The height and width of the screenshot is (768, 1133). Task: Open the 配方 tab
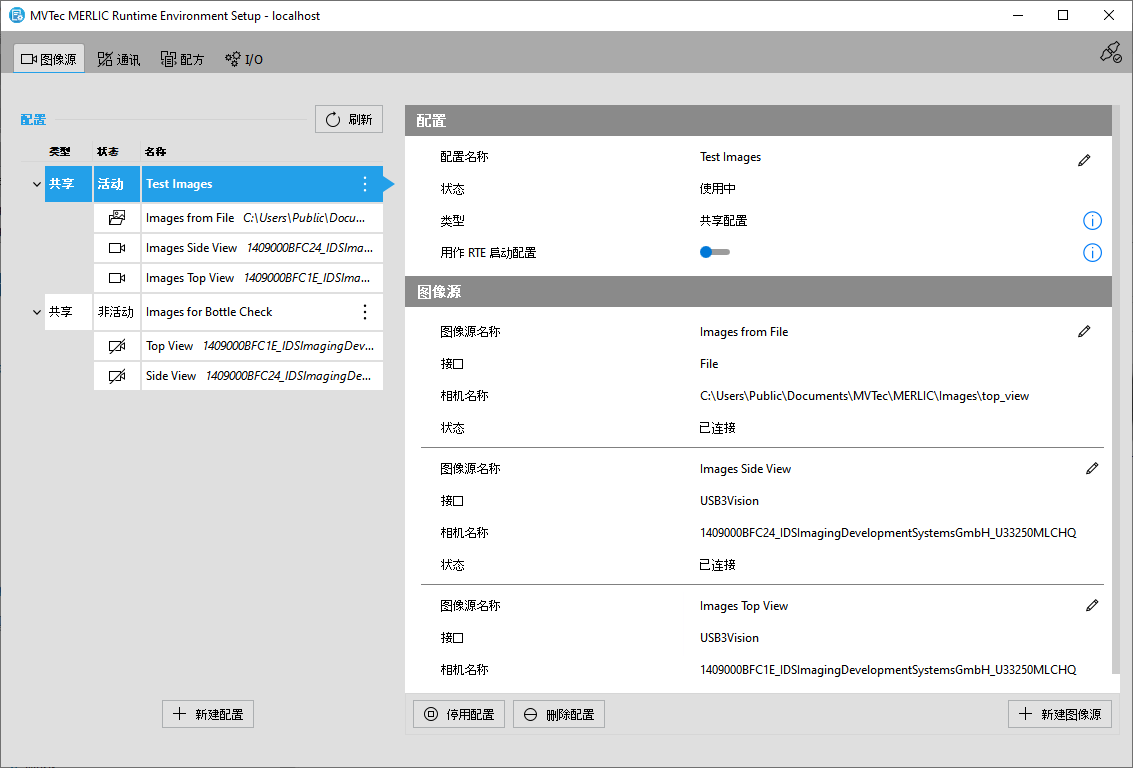182,59
